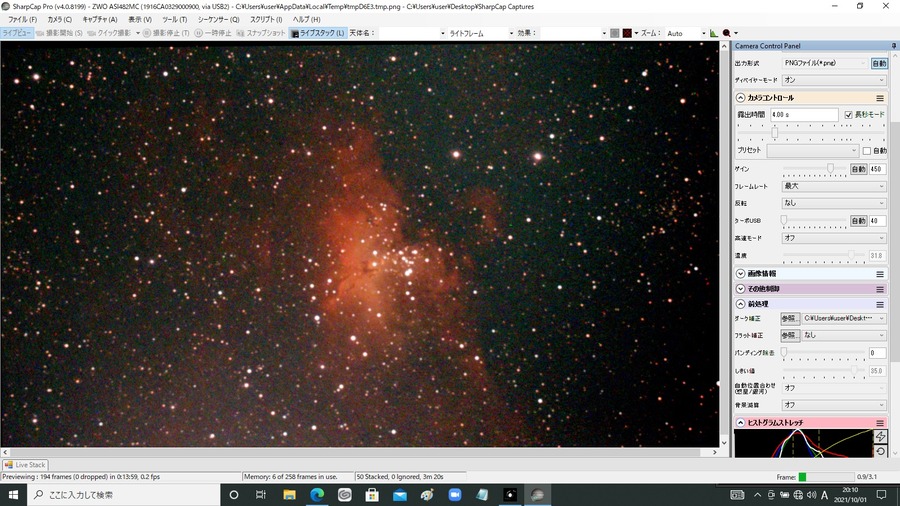
Task: Click the lightning auto-stretch icon in histogram
Action: point(880,437)
